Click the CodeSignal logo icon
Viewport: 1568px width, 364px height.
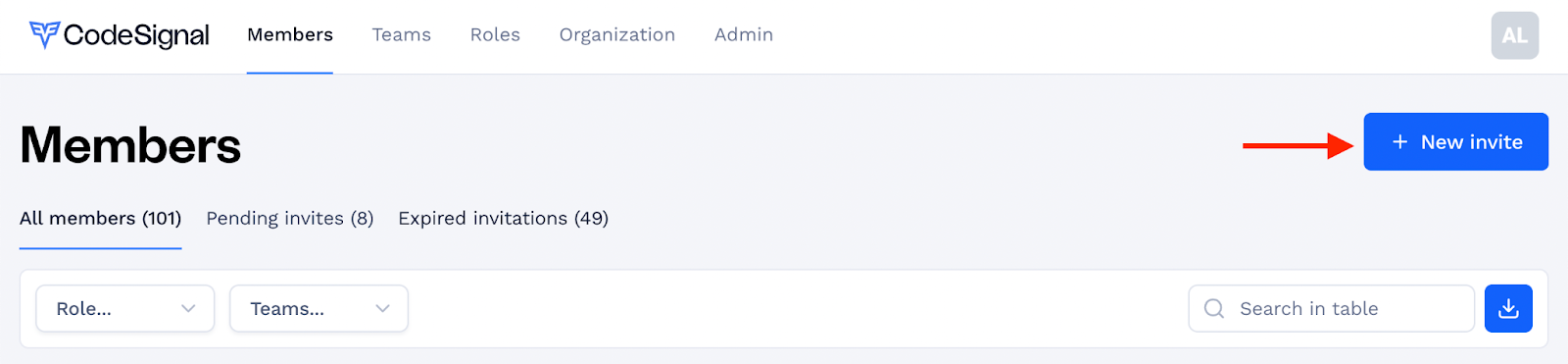[44, 35]
